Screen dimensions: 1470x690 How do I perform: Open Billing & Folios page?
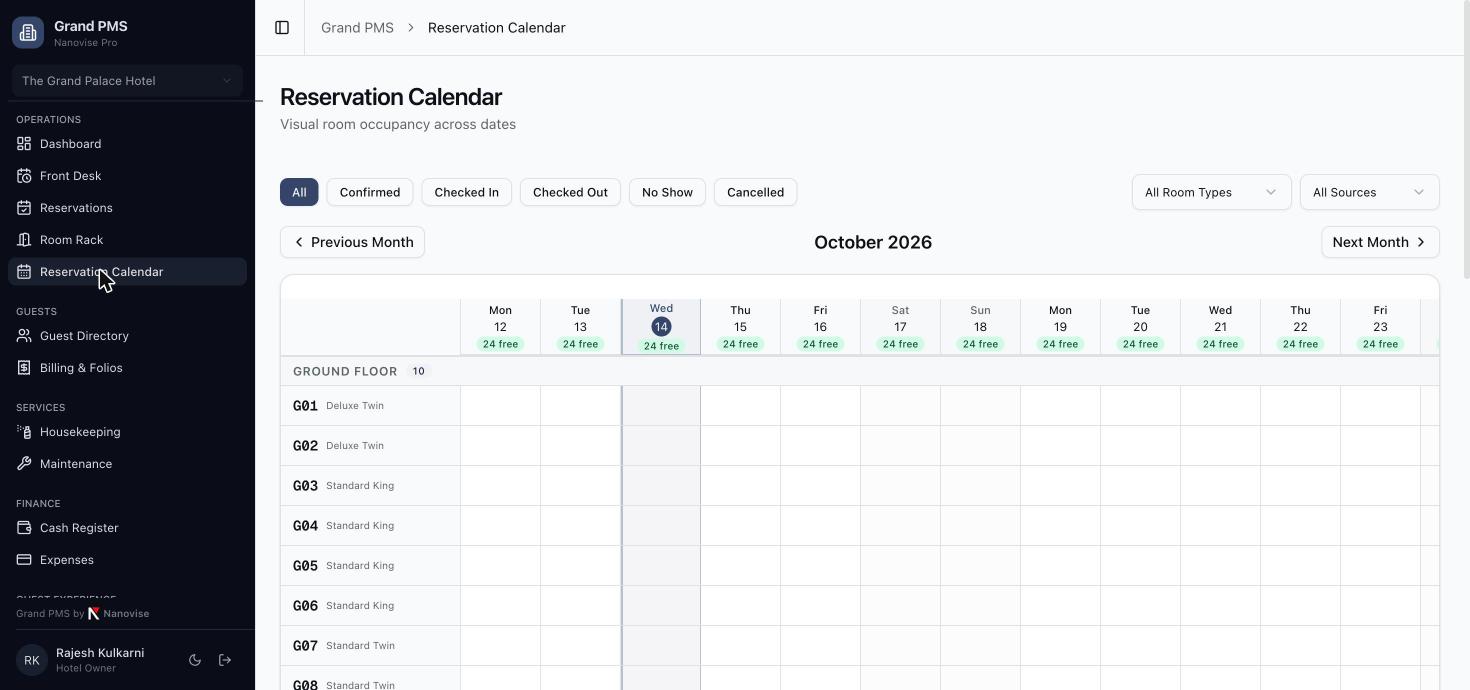coord(127,368)
